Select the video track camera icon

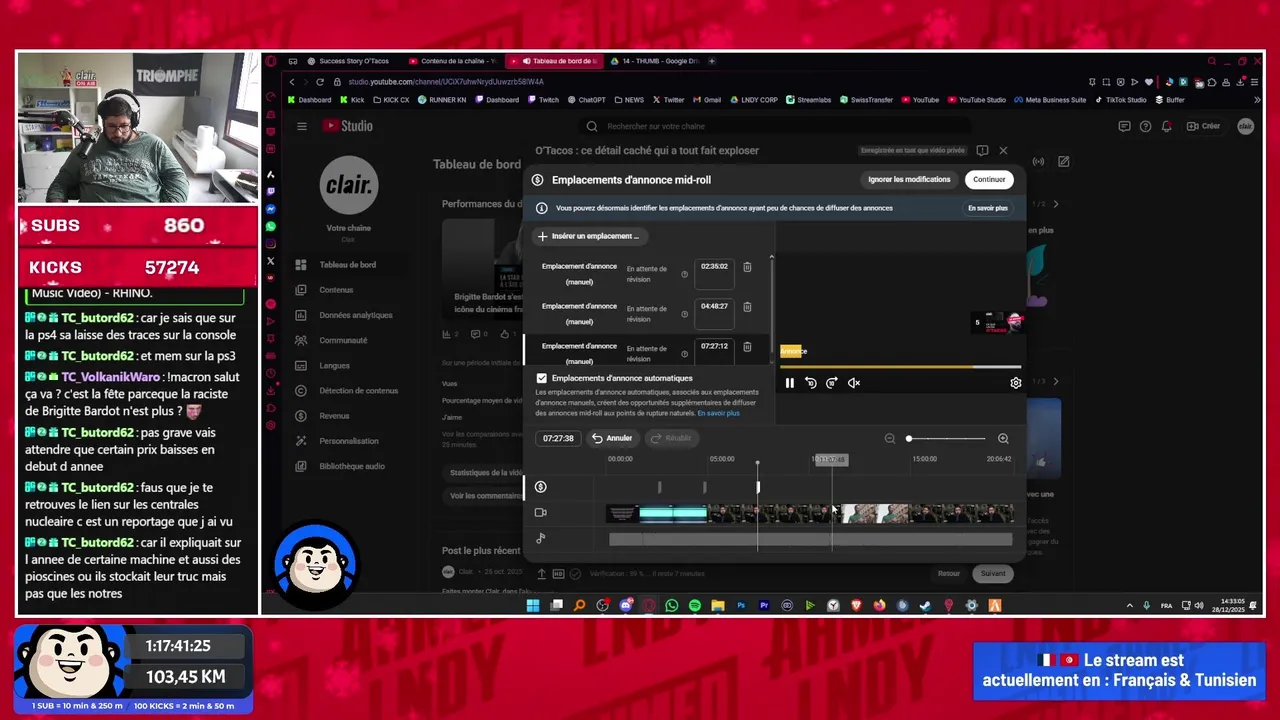pos(541,513)
